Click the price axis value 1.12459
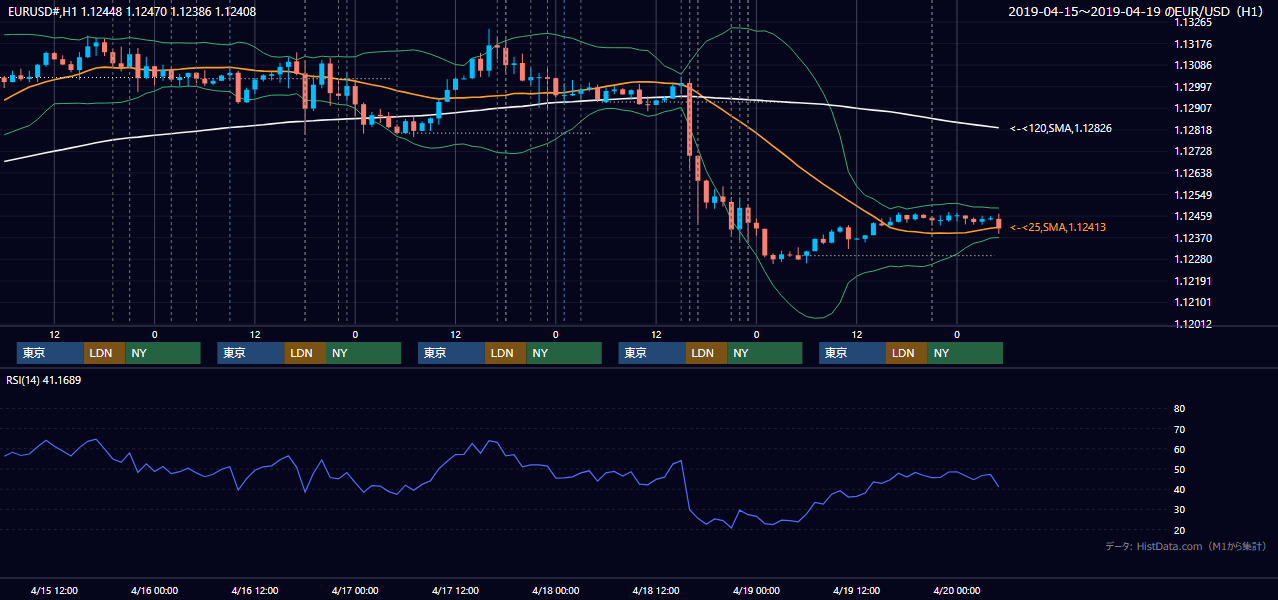This screenshot has height=600, width=1278. pyautogui.click(x=1193, y=217)
